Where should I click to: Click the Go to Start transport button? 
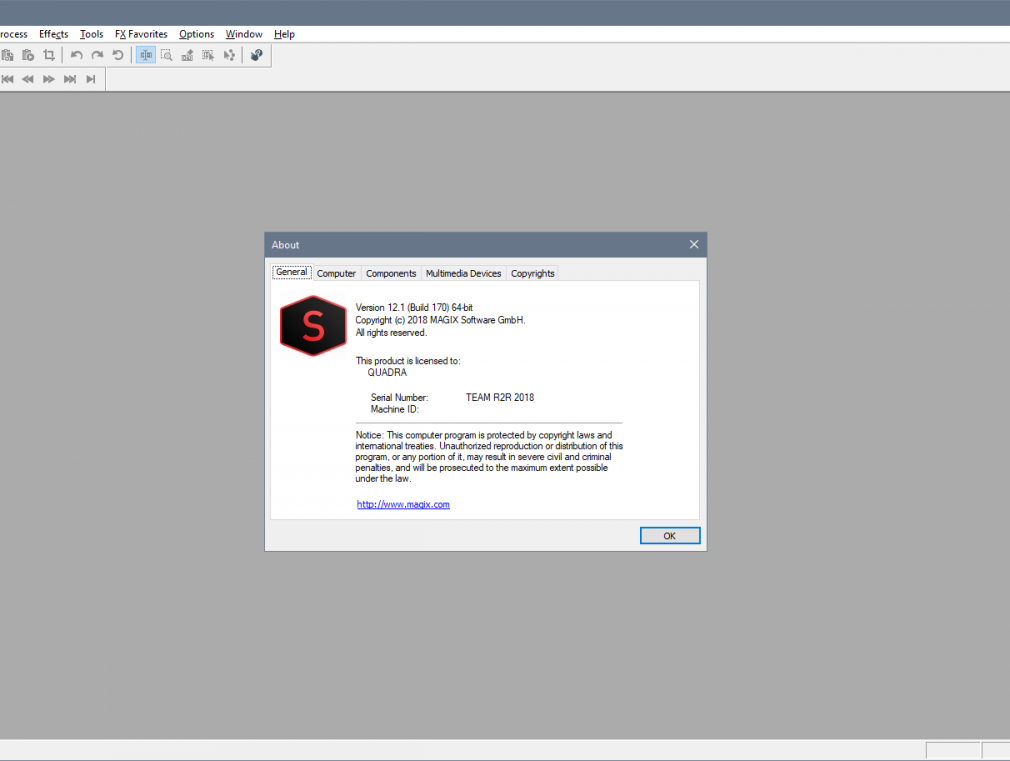click(8, 79)
